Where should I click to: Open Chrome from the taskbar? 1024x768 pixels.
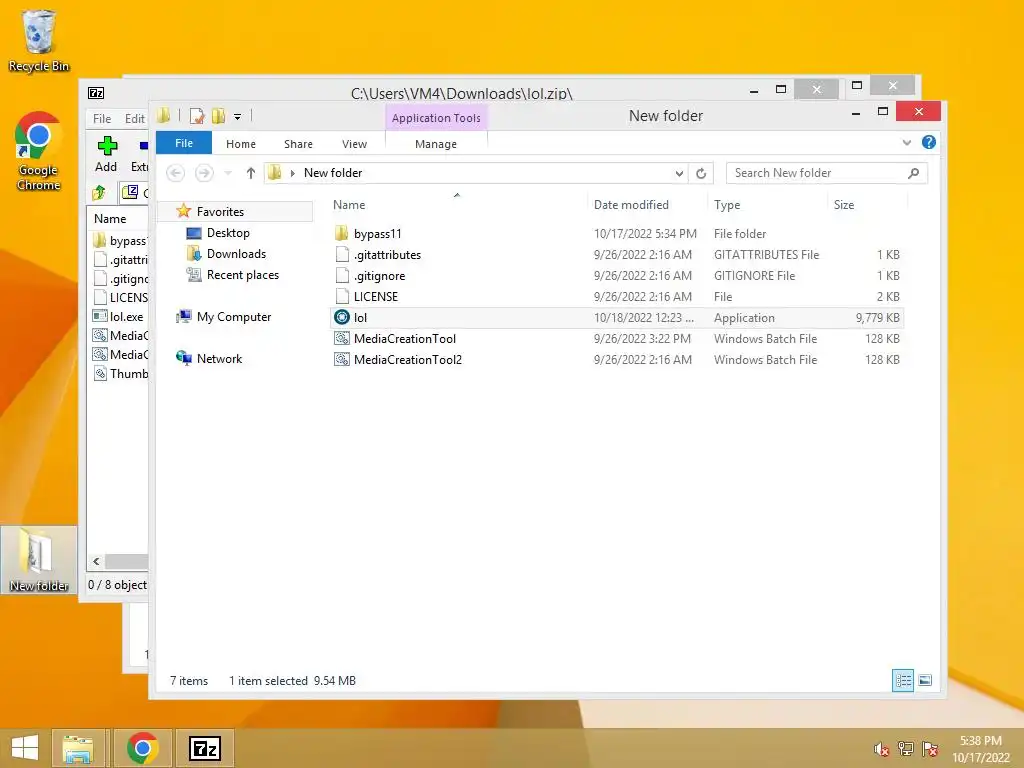point(142,748)
